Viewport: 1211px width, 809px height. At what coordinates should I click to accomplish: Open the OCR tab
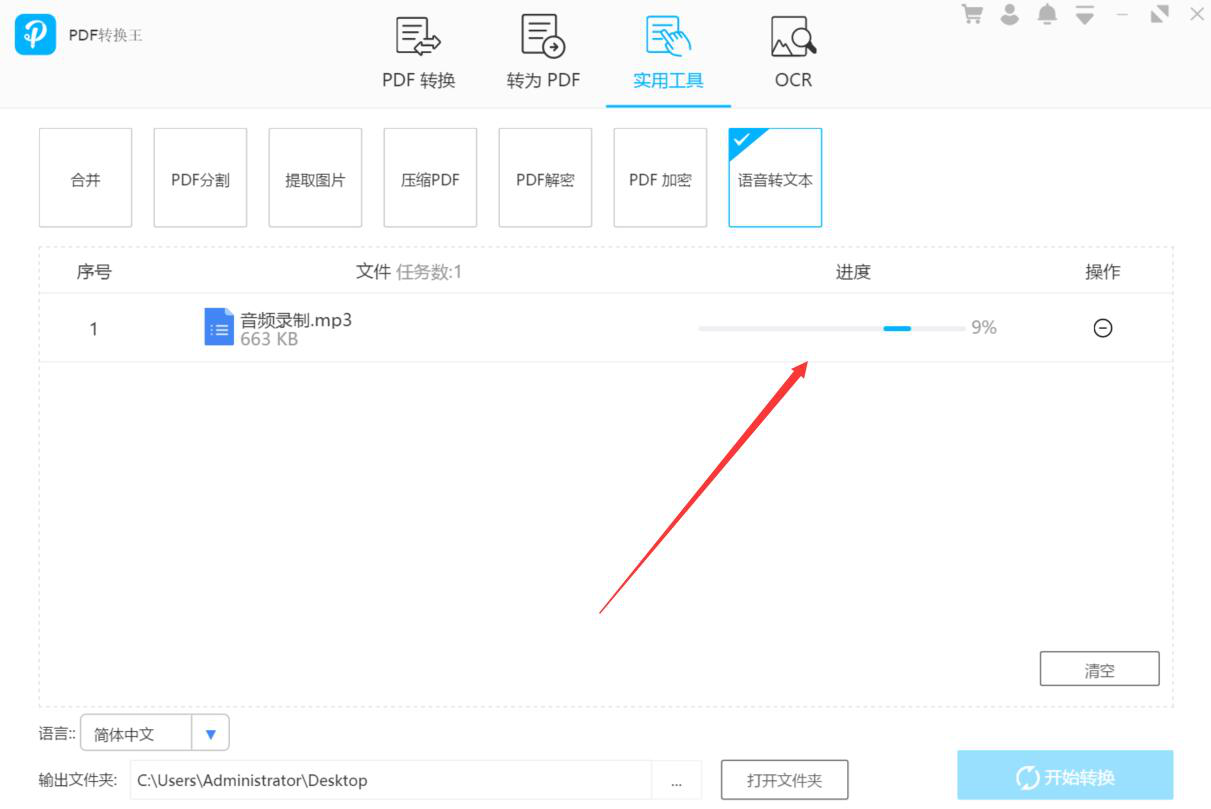point(794,54)
